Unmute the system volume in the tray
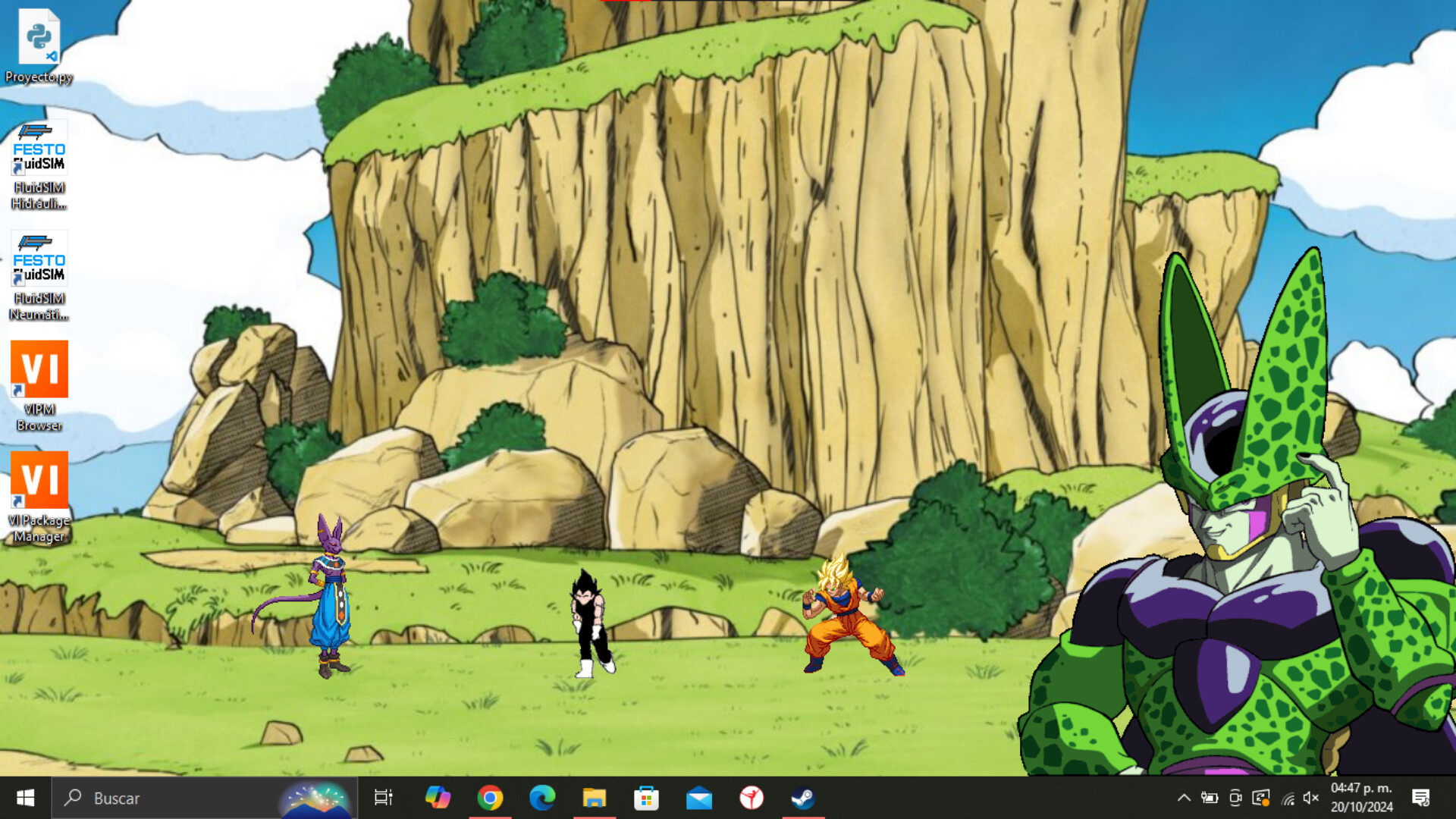This screenshot has width=1456, height=819. tap(1311, 798)
